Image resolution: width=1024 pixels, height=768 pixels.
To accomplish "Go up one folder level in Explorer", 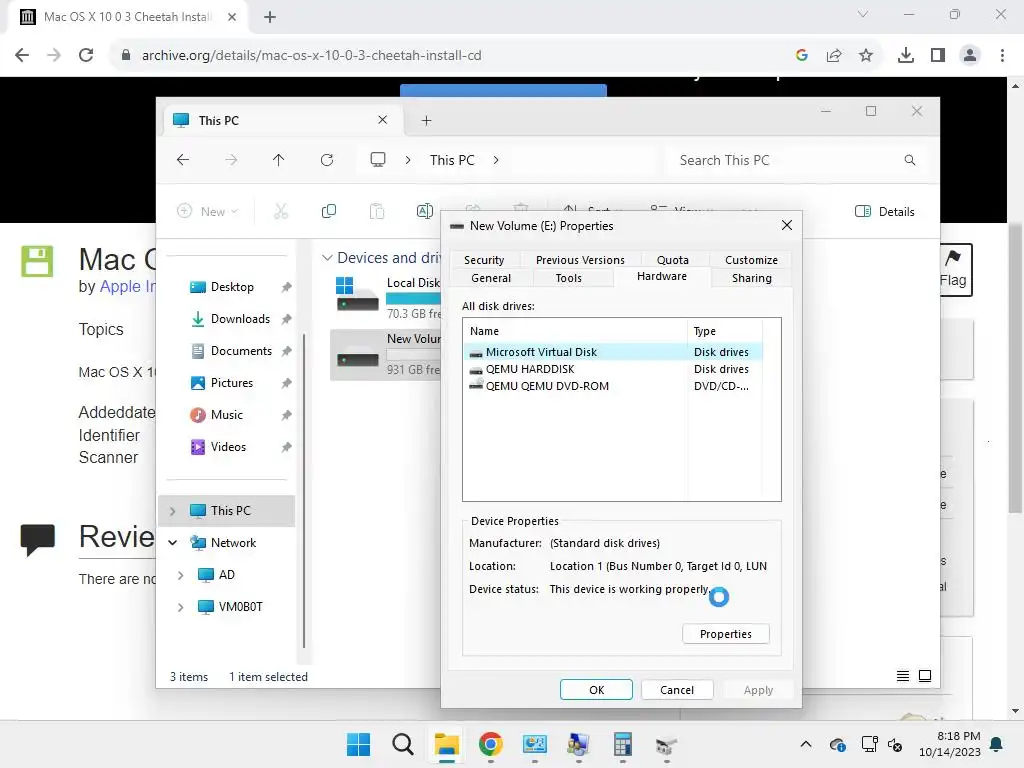I will point(279,160).
